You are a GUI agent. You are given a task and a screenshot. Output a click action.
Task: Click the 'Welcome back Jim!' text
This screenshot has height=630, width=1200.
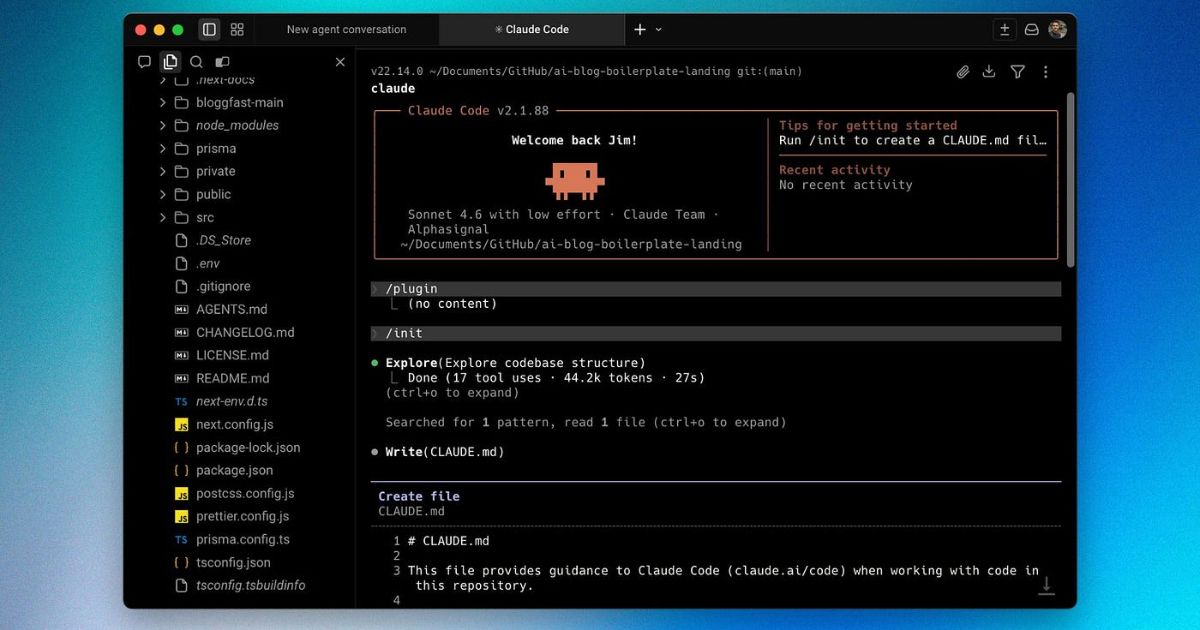coord(574,141)
